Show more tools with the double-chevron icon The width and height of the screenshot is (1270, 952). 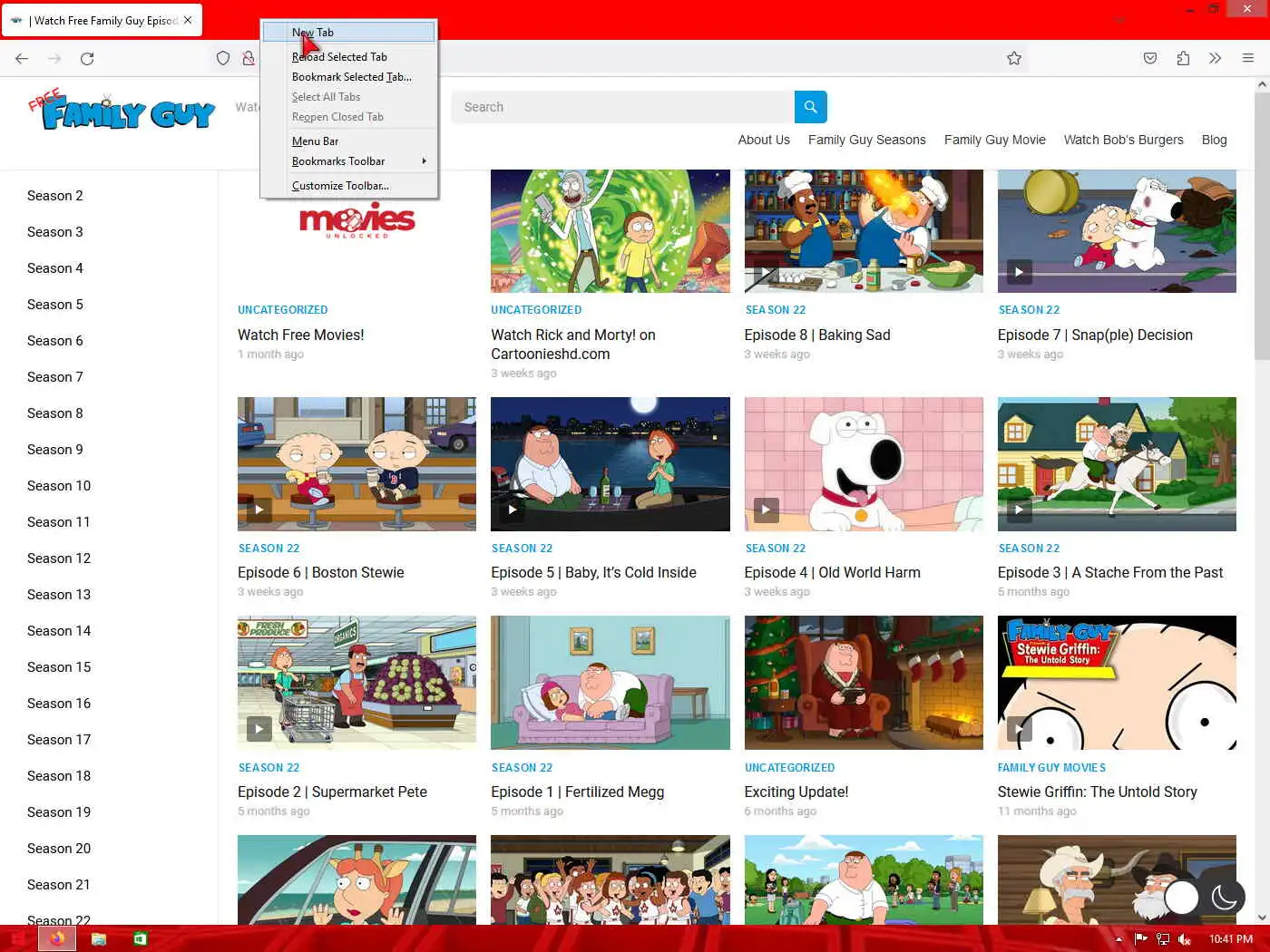point(1216,58)
